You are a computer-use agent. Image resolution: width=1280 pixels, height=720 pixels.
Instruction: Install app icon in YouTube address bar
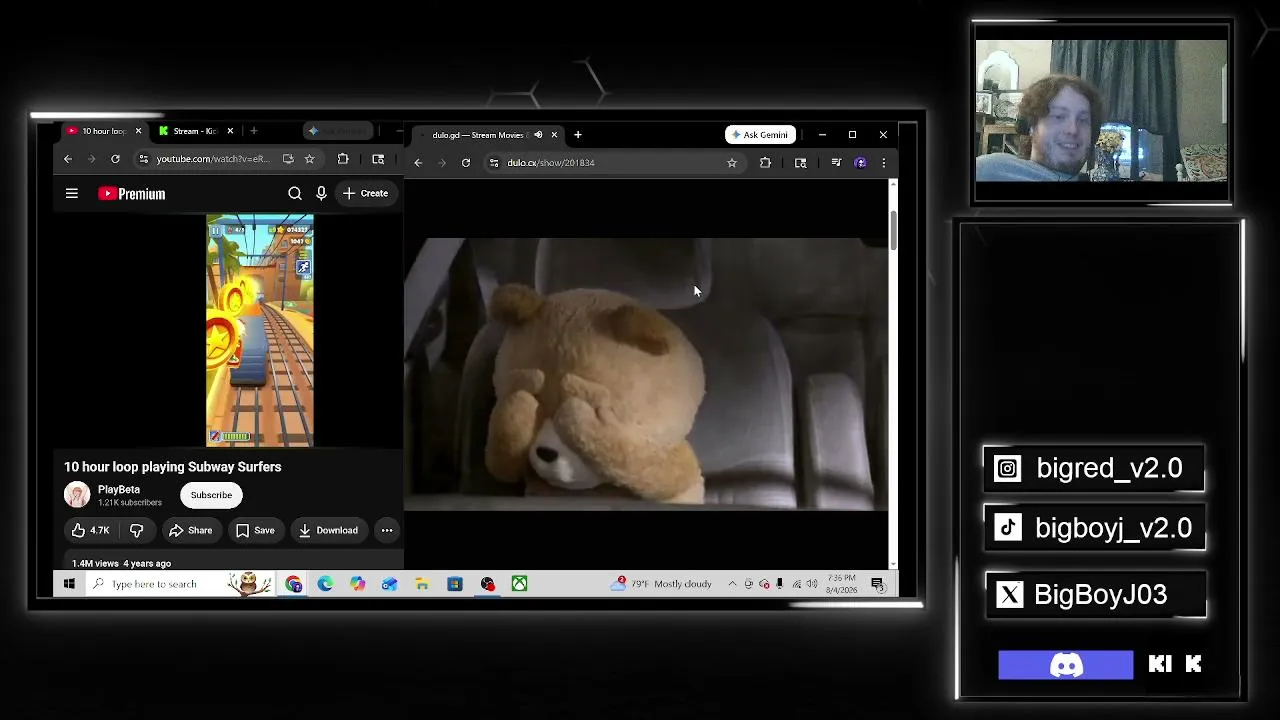tap(288, 159)
